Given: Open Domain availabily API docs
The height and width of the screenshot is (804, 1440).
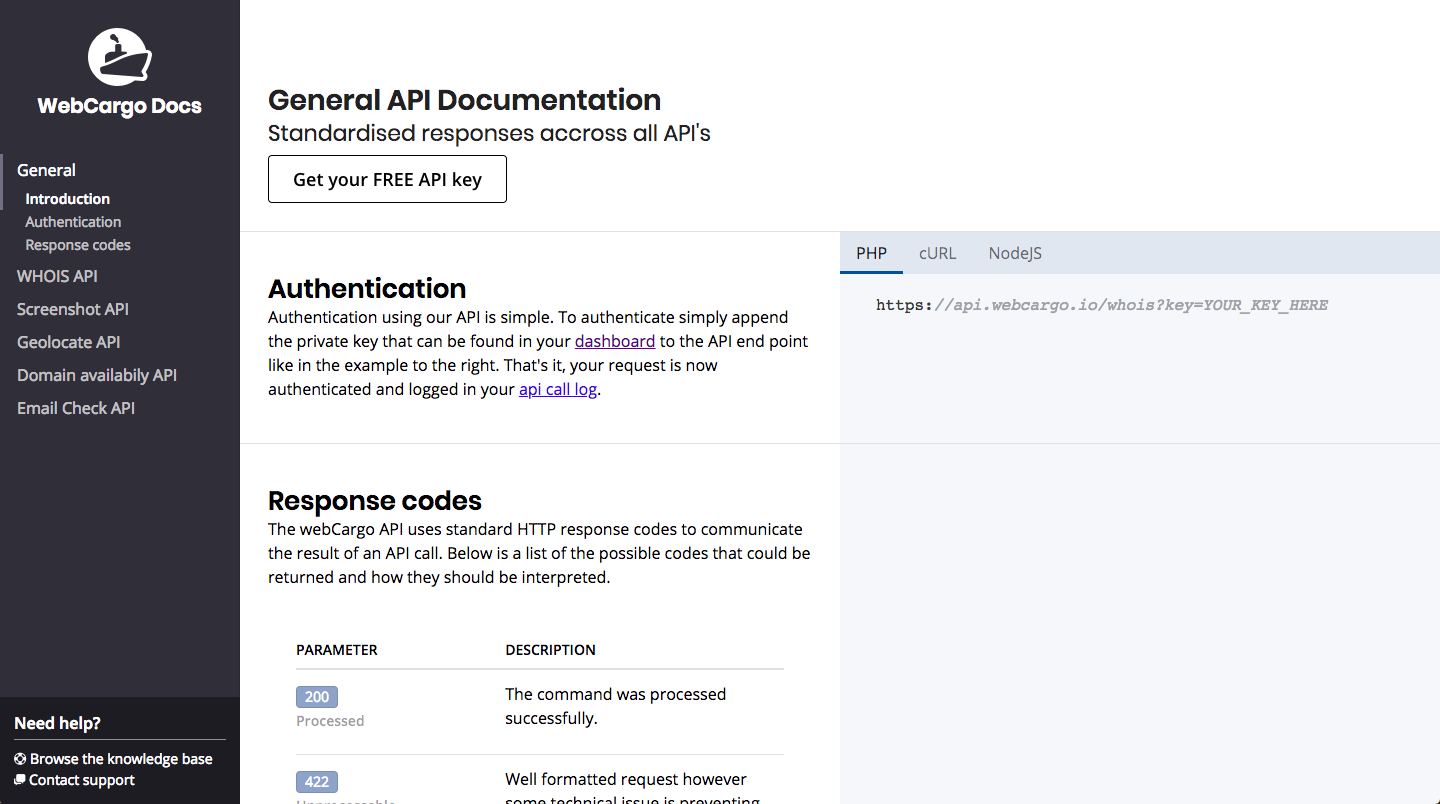Looking at the screenshot, I should tap(97, 375).
